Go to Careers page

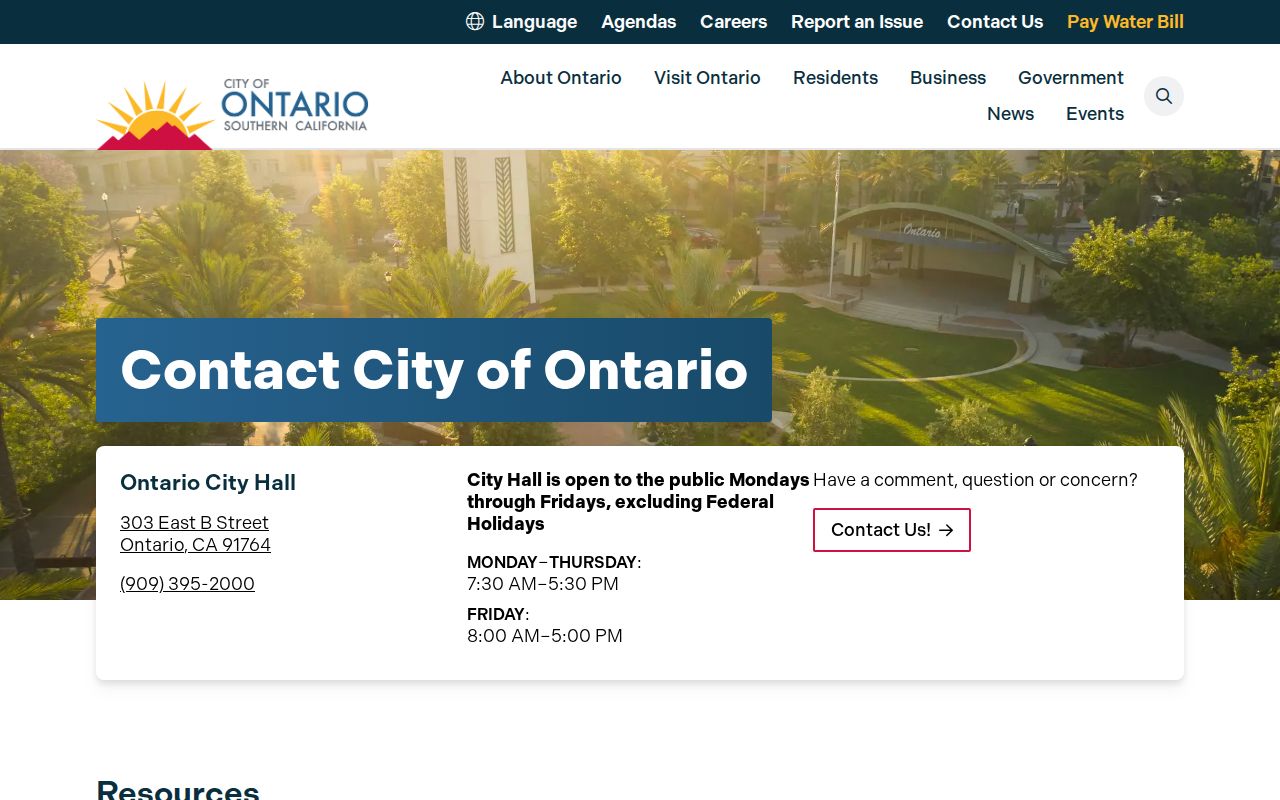coord(733,22)
